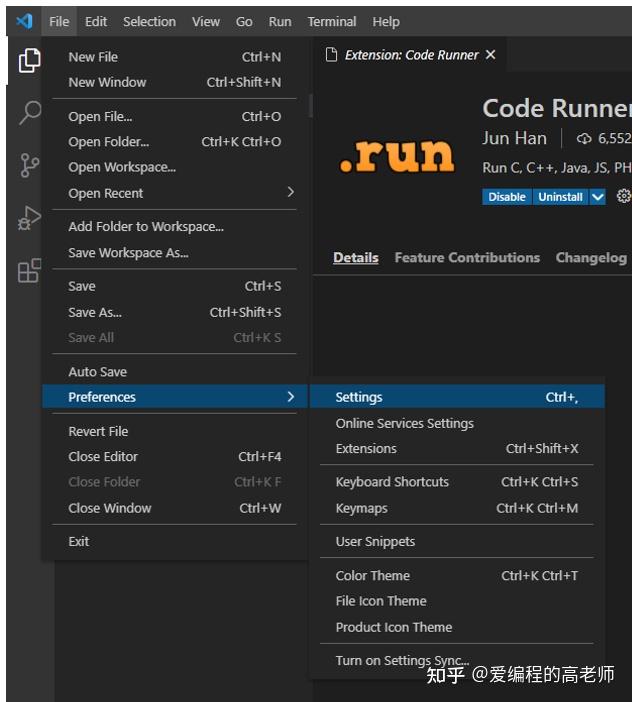Open the Go menu

point(244,21)
